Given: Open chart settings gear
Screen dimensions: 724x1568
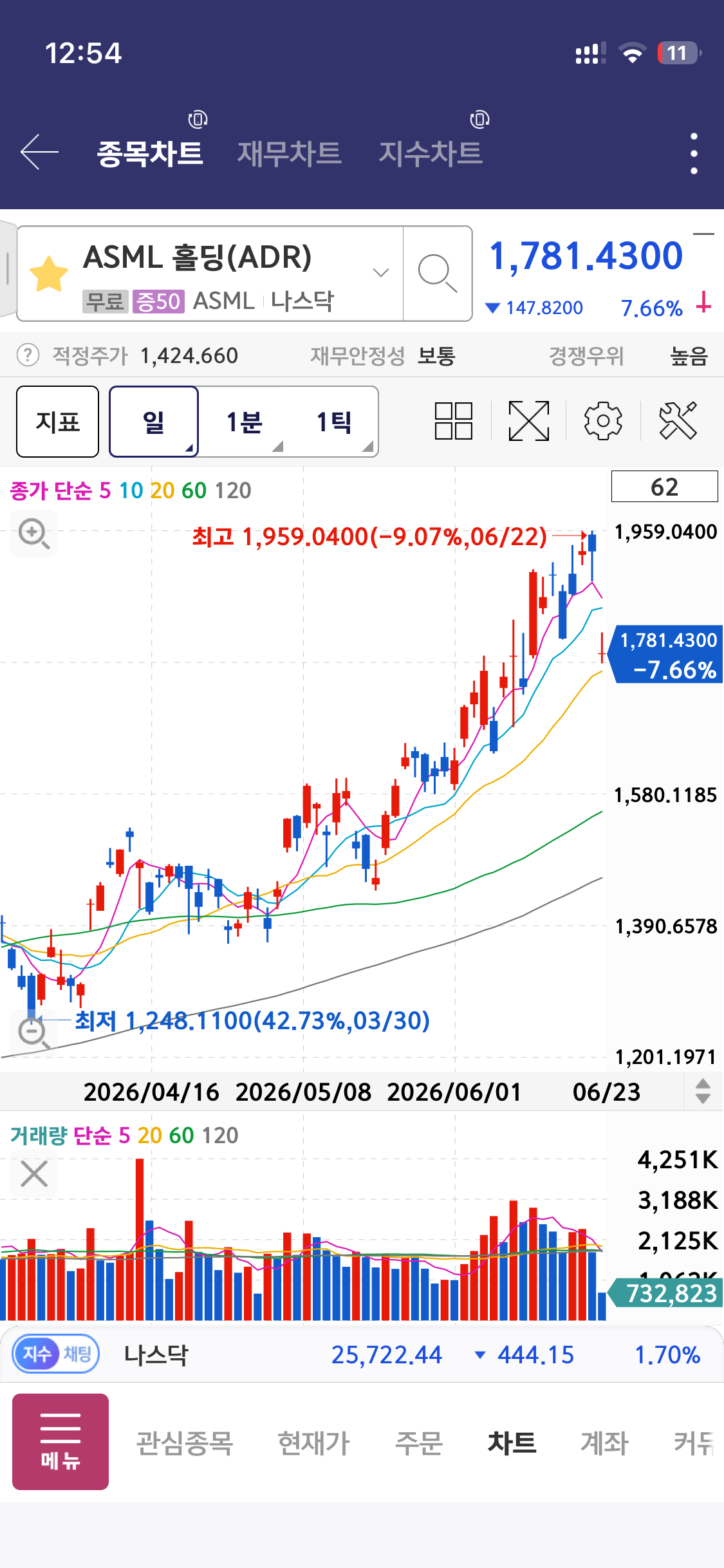Looking at the screenshot, I should pyautogui.click(x=603, y=421).
